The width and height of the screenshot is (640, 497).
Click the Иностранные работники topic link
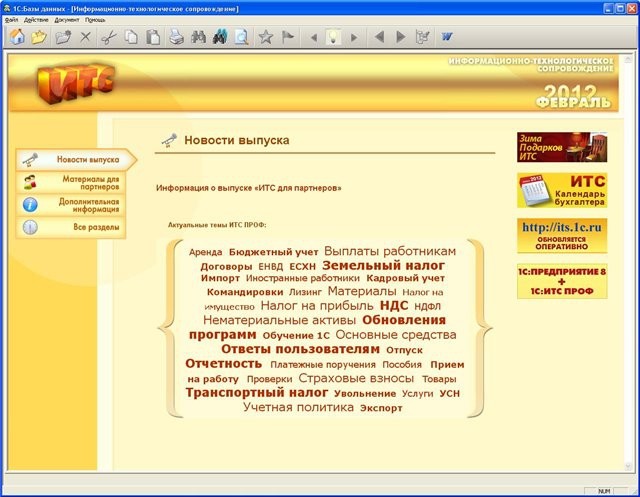click(x=303, y=278)
